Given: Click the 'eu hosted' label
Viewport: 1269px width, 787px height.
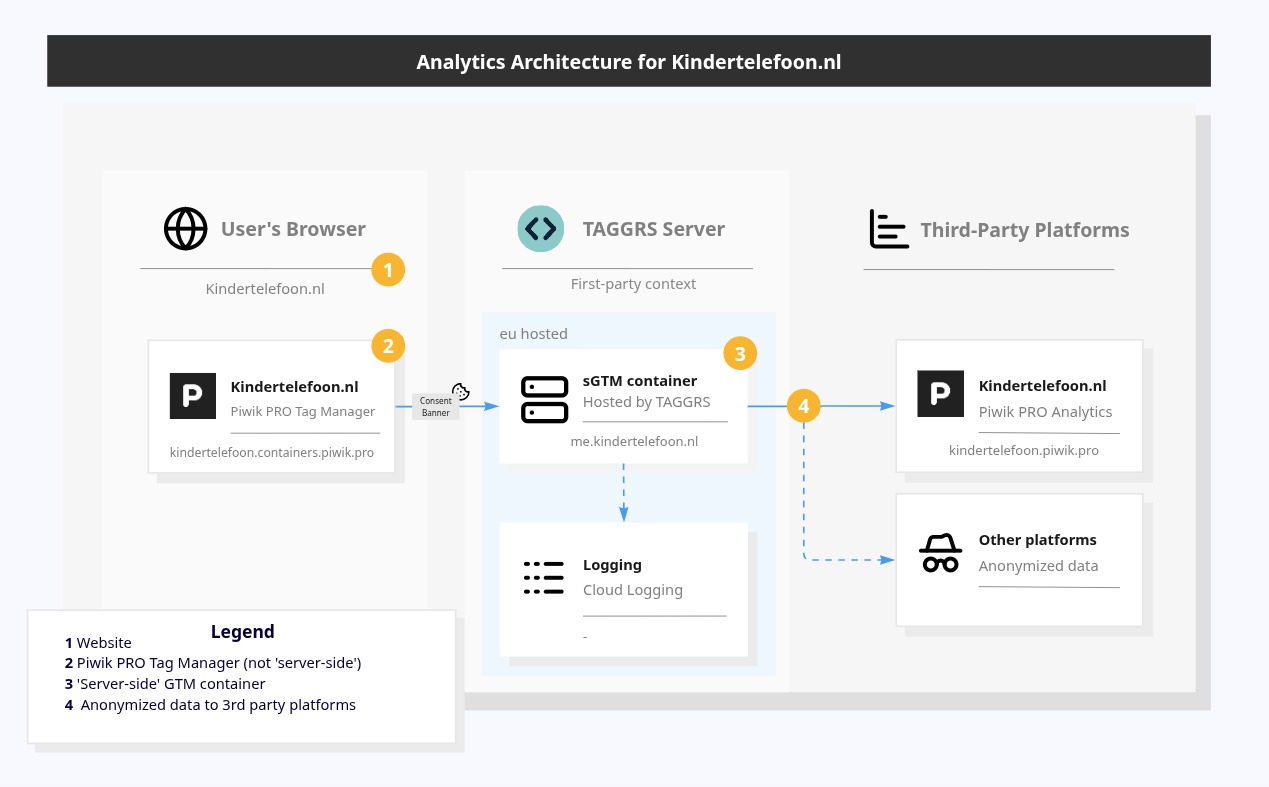Looking at the screenshot, I should pos(534,334).
